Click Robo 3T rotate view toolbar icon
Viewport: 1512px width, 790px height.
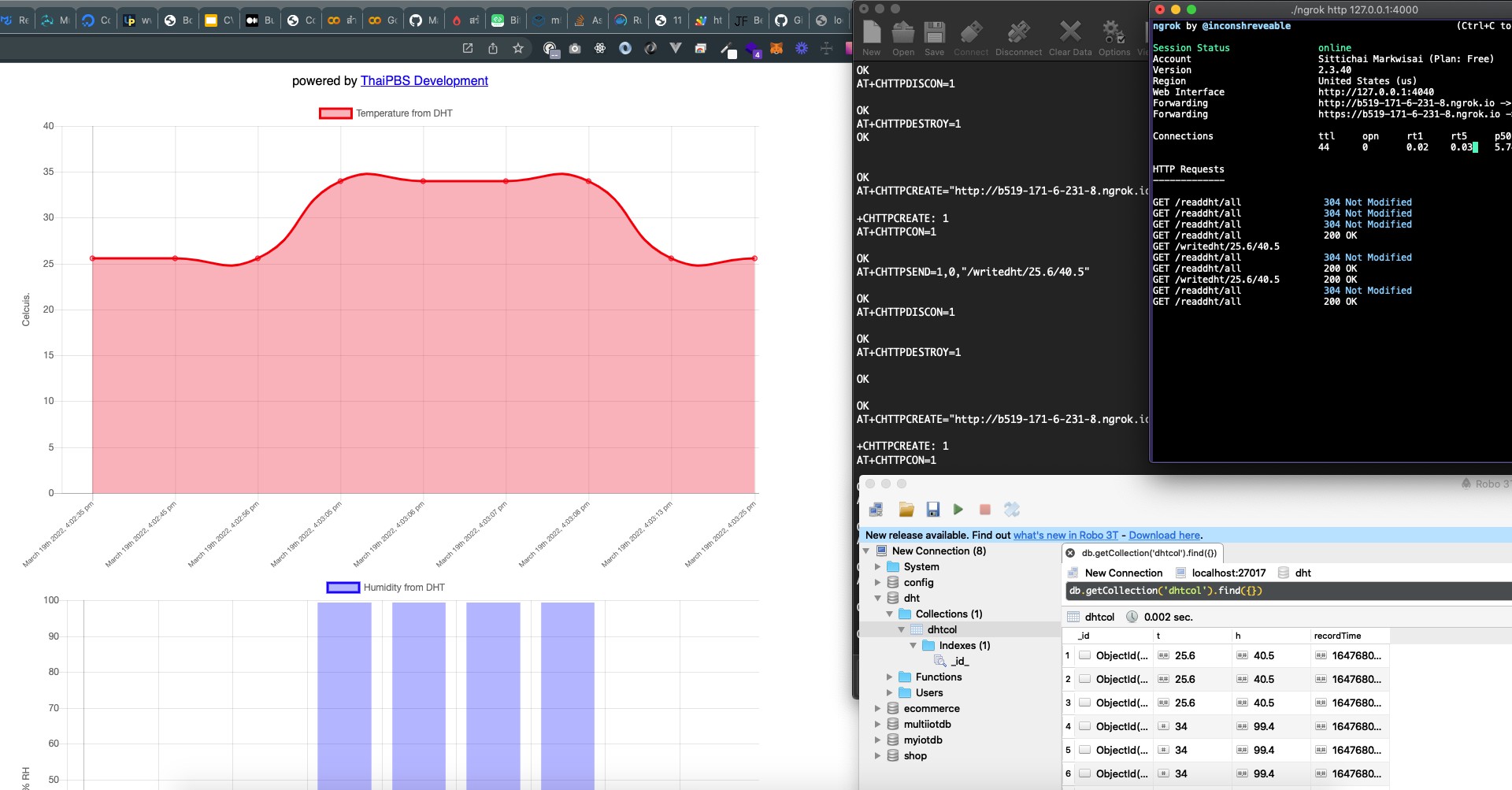click(x=1012, y=510)
